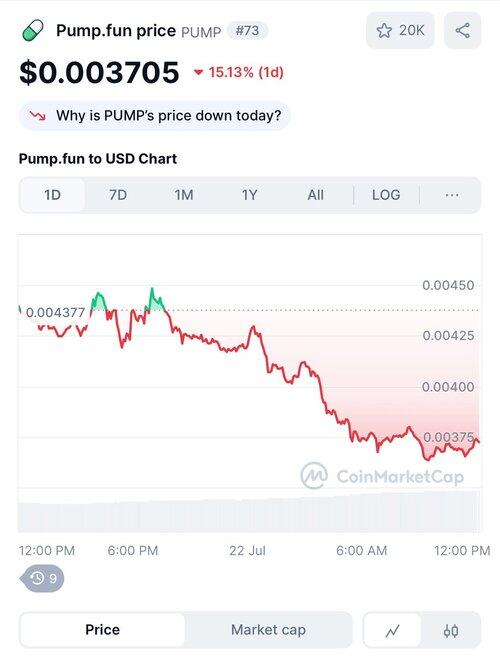
Task: Click the green pill Pump.fun logo
Action: pos(33,31)
